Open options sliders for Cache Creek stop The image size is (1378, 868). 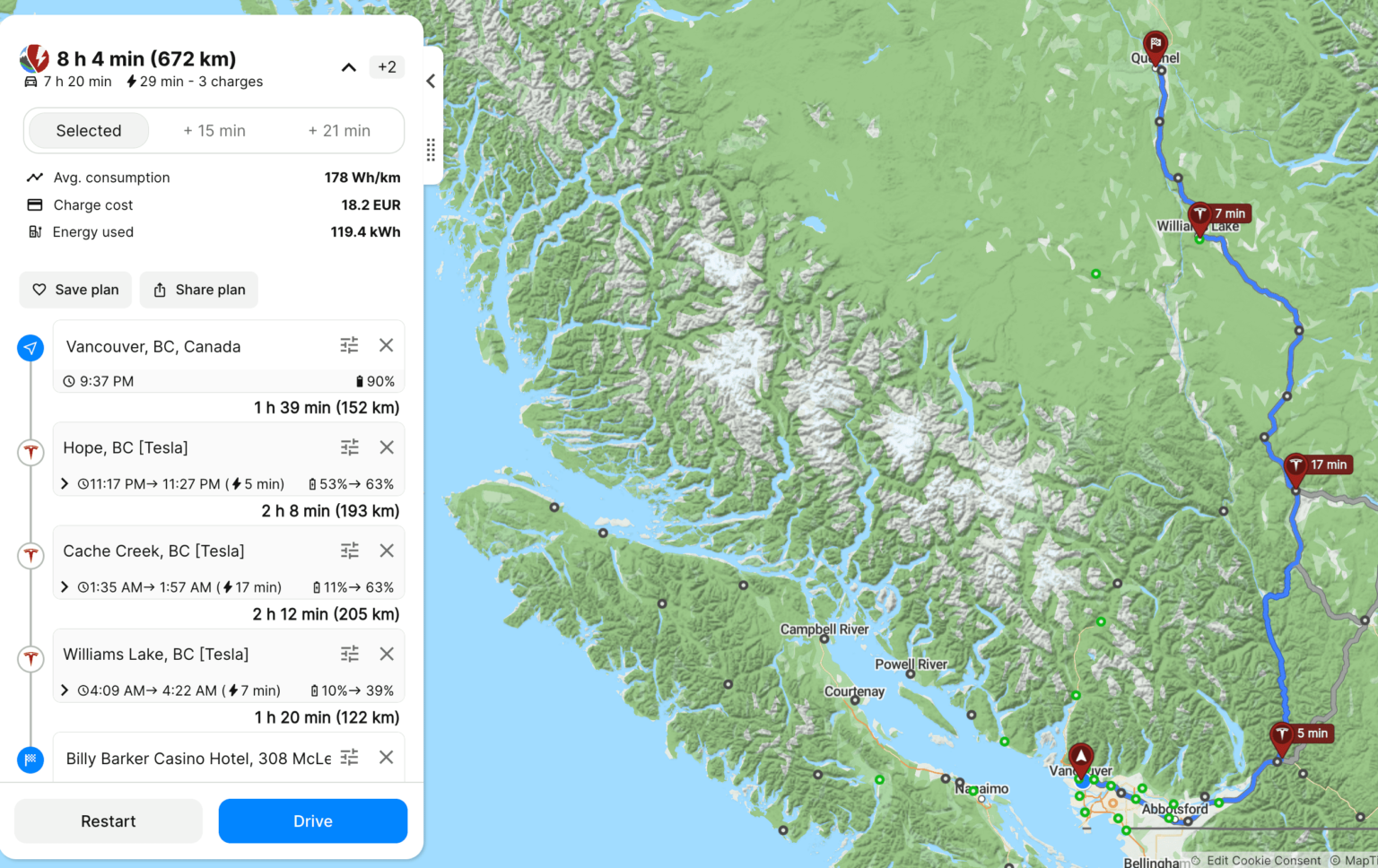coord(350,551)
